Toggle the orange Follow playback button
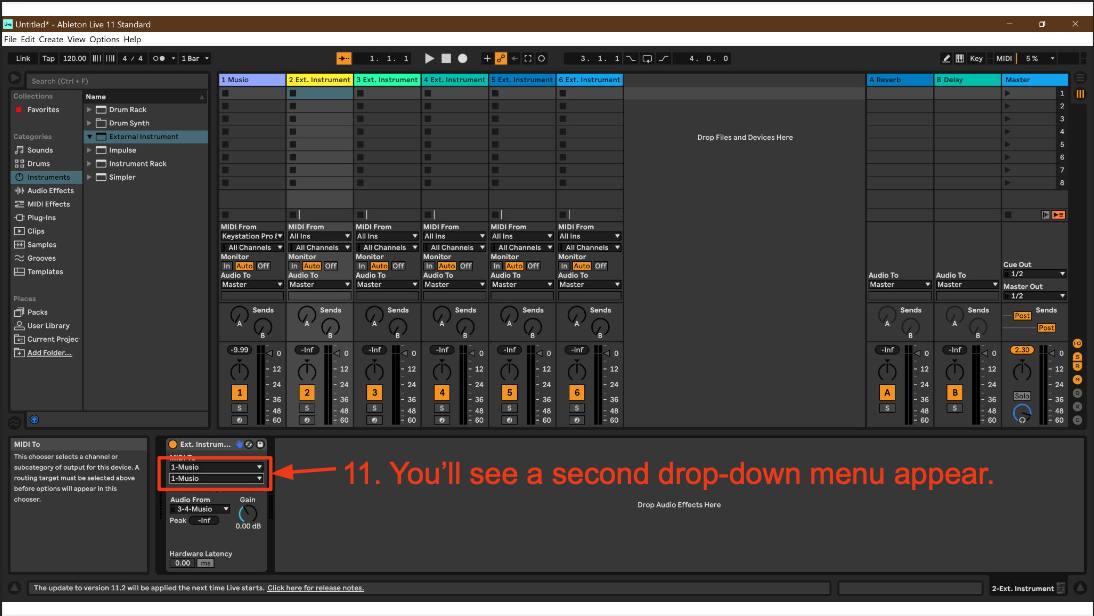 [343, 59]
